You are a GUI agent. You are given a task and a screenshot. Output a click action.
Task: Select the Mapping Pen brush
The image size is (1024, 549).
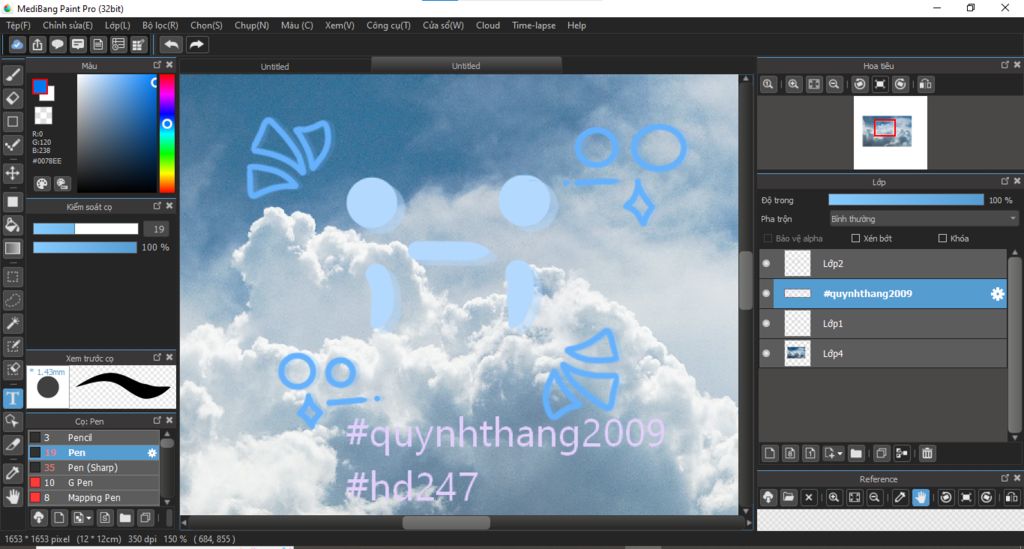pos(94,497)
